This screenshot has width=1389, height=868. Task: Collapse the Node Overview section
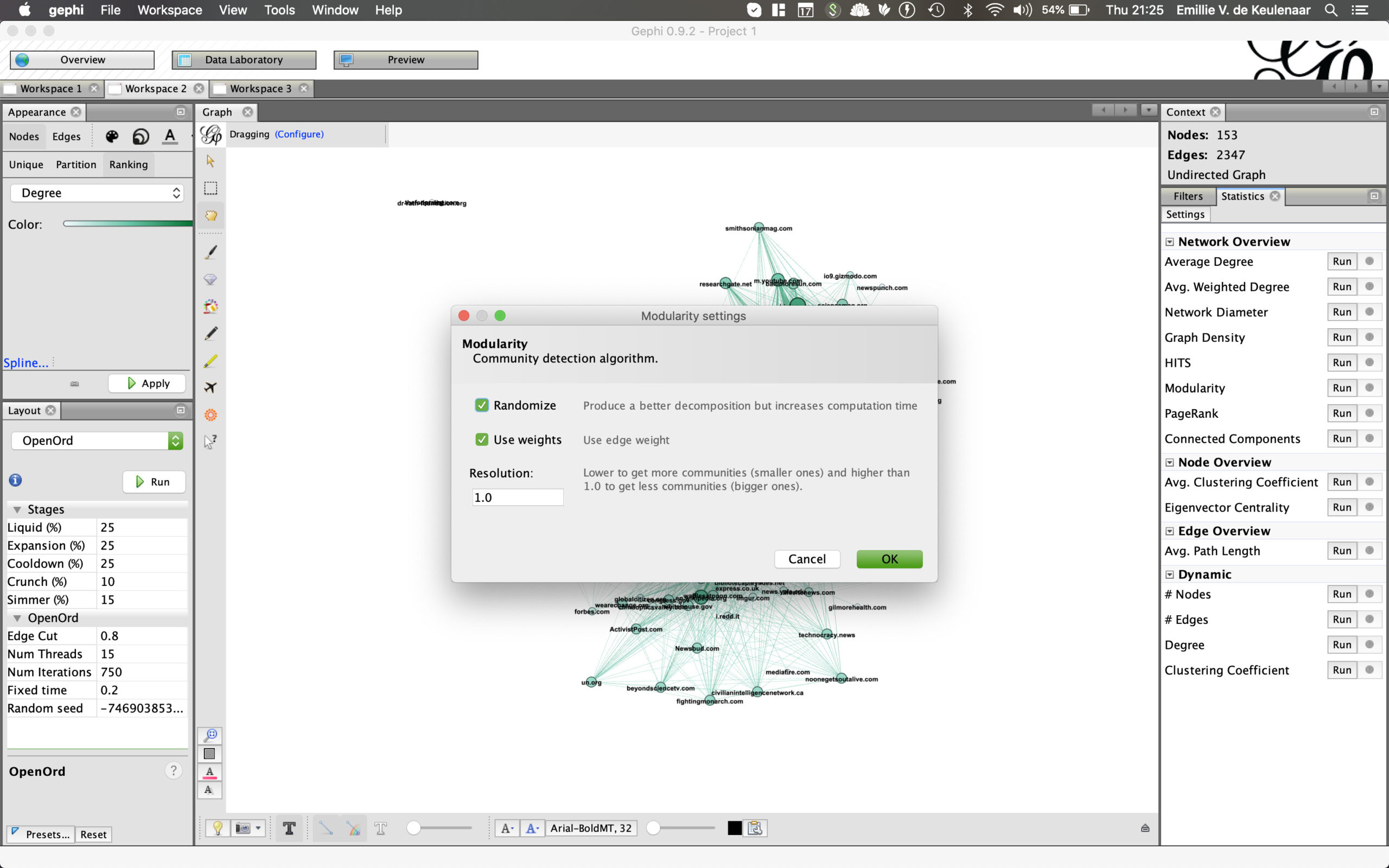click(1169, 462)
